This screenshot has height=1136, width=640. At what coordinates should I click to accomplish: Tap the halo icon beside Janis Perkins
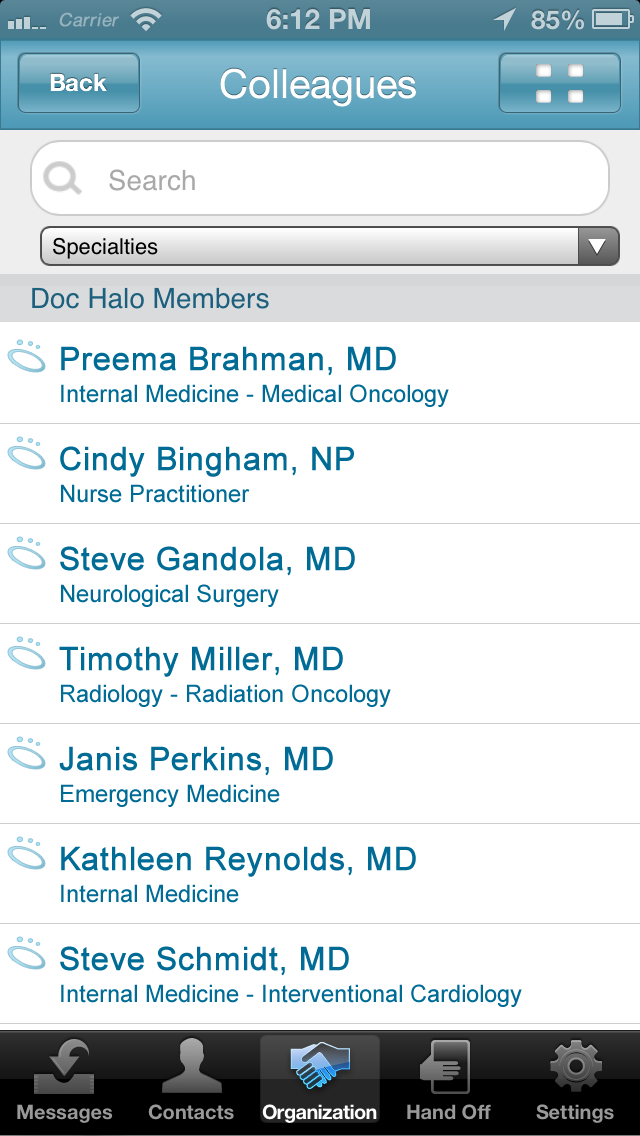(x=27, y=756)
